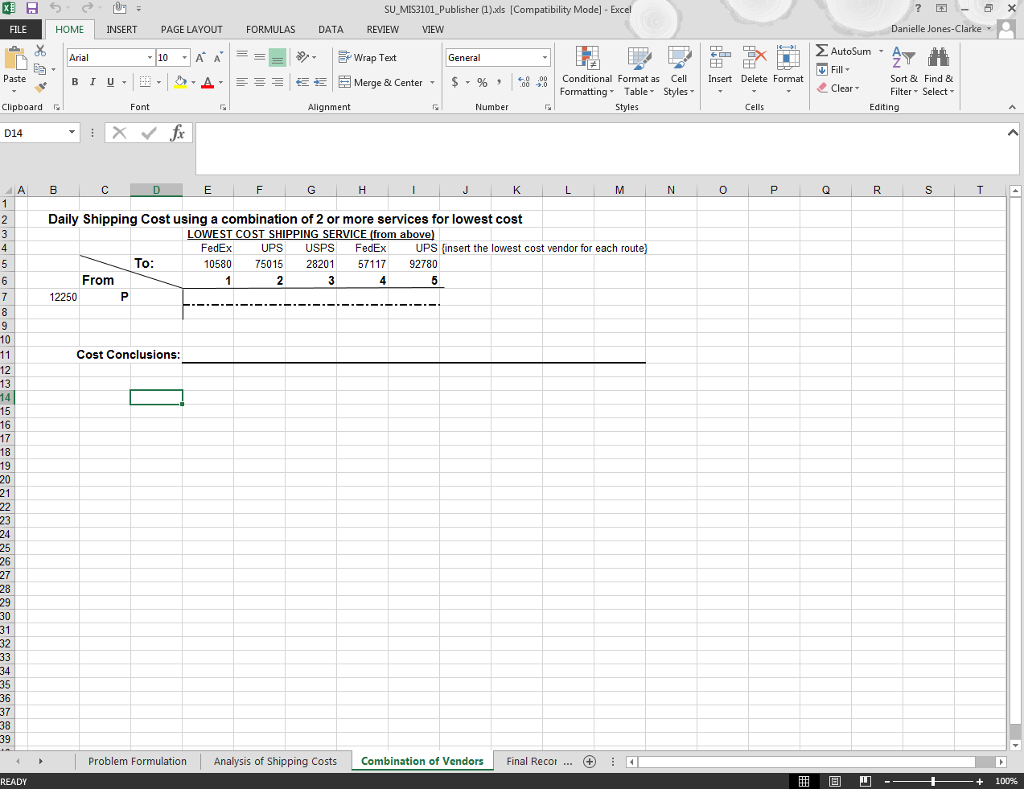1024x789 pixels.
Task: Open Conditional Formatting options
Action: click(x=586, y=72)
